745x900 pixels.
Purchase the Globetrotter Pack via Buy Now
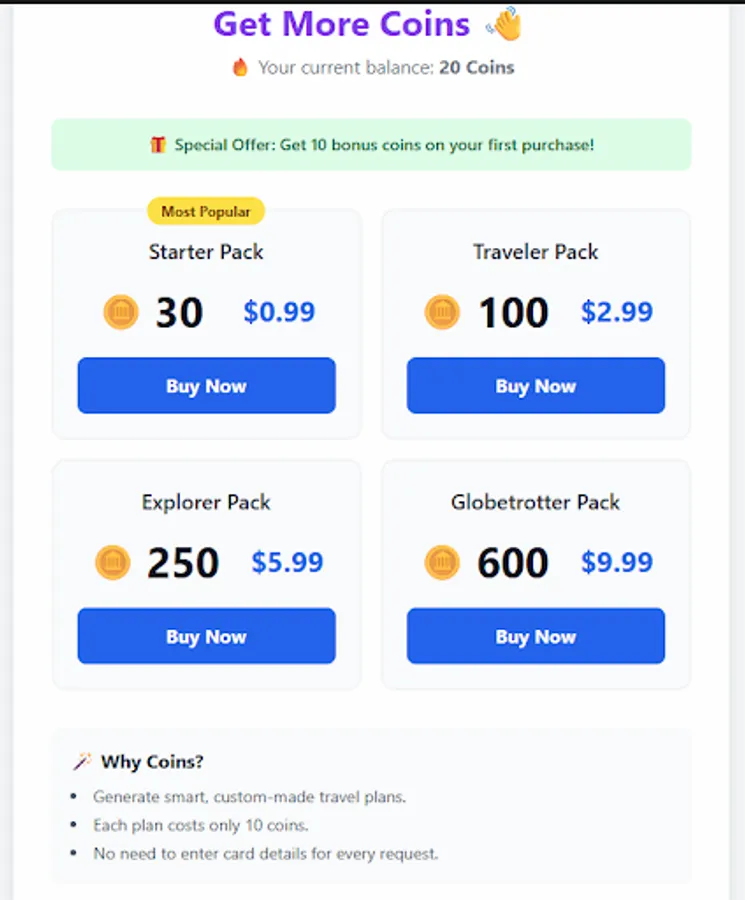point(535,636)
